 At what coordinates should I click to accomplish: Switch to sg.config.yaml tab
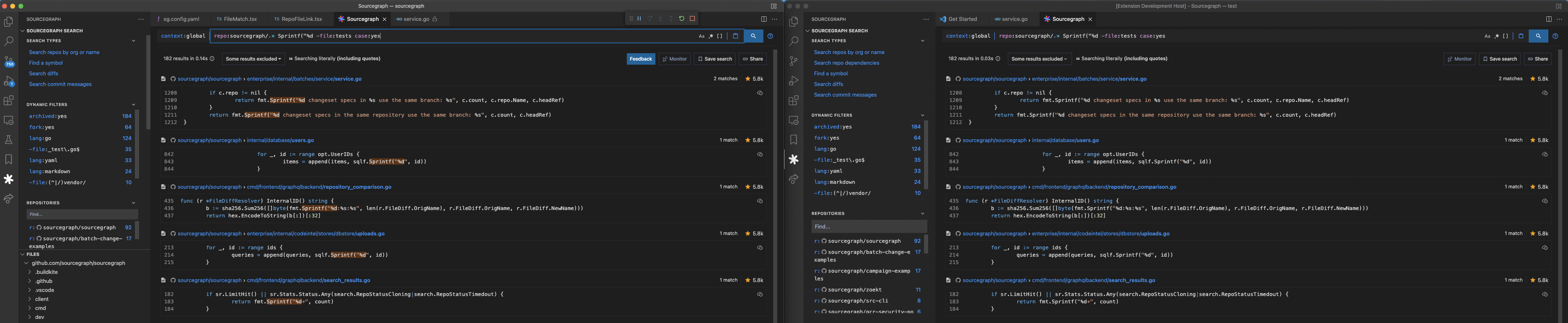click(181, 20)
